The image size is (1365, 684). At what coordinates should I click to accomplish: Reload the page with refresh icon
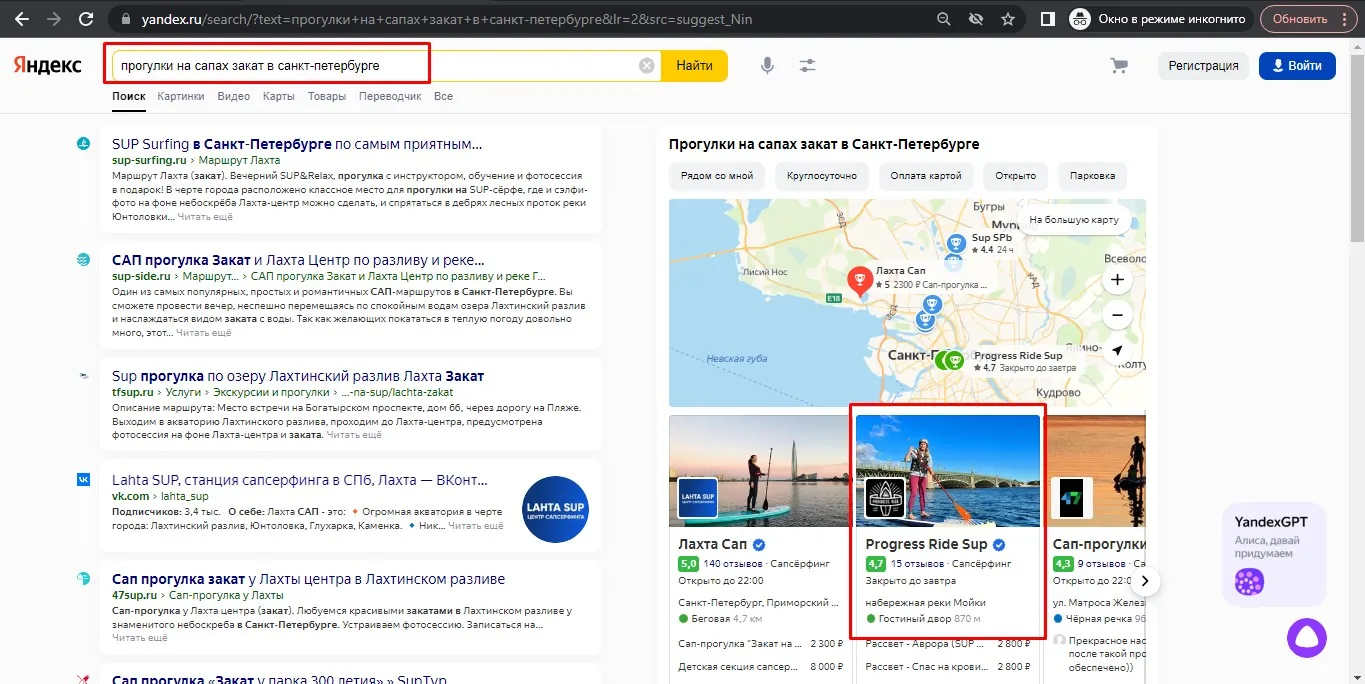coord(86,19)
